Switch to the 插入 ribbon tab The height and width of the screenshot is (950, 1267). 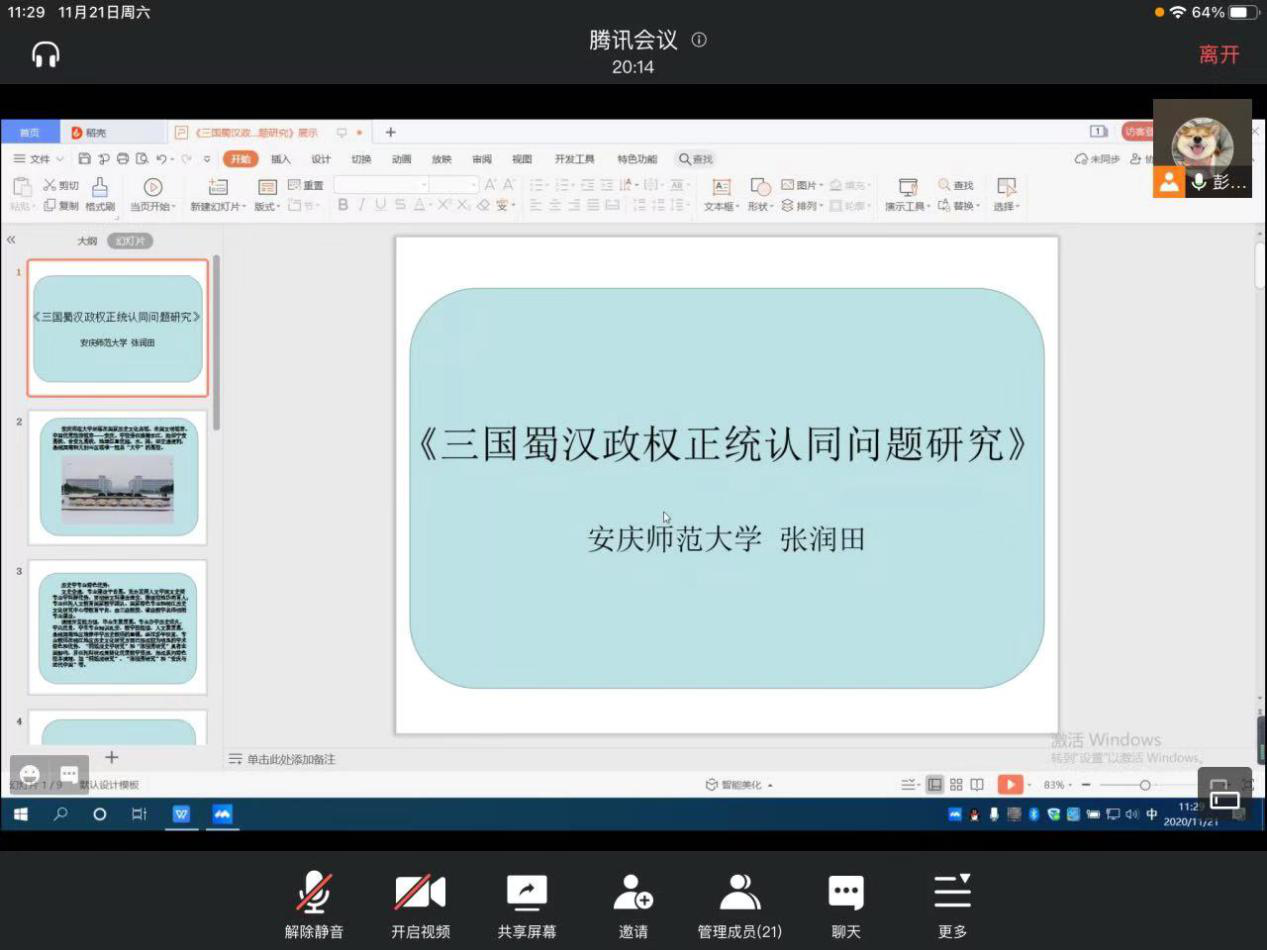click(x=281, y=159)
